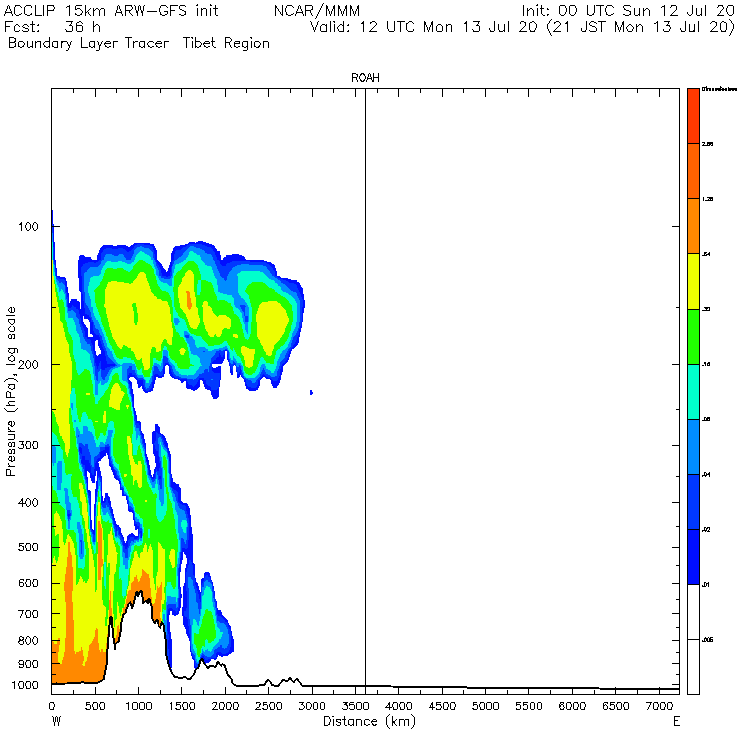Click the 900 hPa pressure tick label
This screenshot has width=740, height=740.
(x=28, y=664)
